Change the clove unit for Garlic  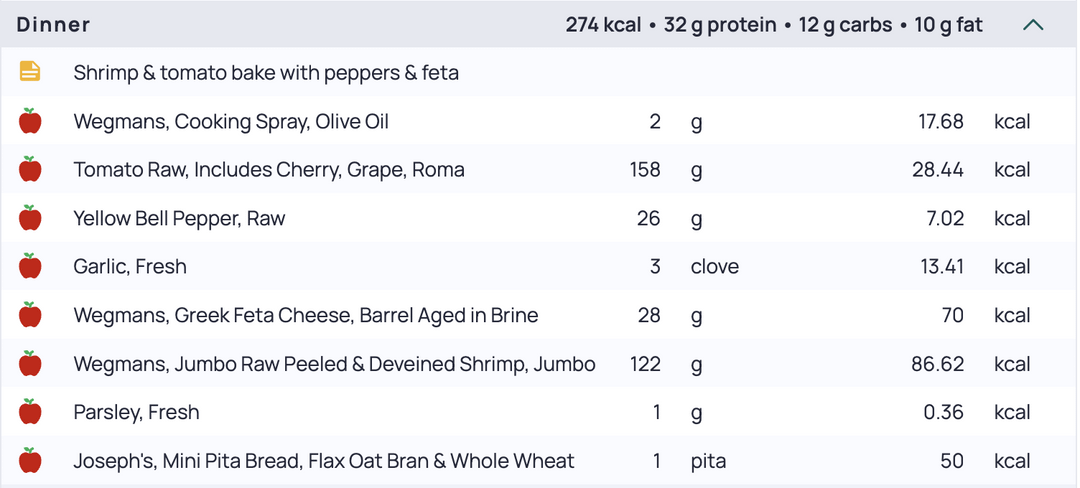(714, 266)
